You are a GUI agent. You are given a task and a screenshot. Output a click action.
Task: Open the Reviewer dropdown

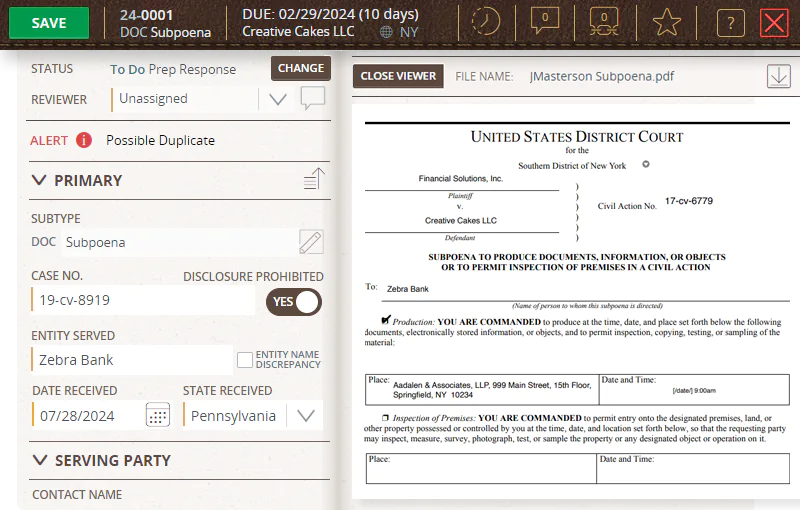point(278,99)
